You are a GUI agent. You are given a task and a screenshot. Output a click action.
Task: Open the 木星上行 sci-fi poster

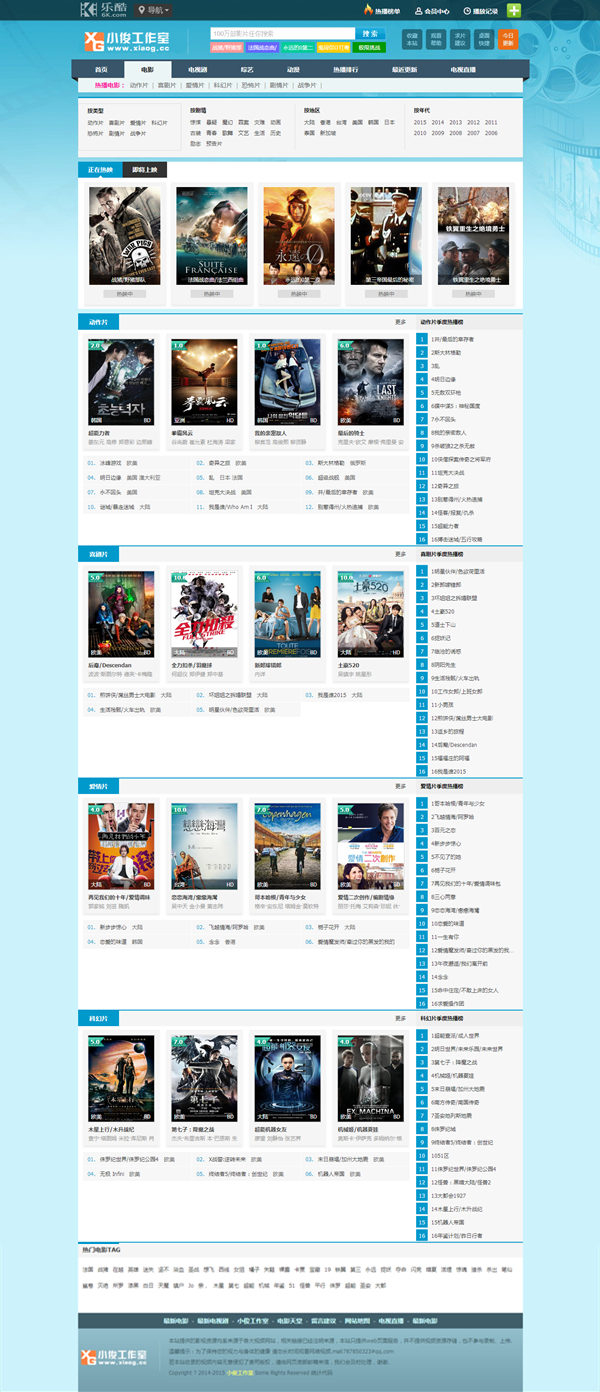(121, 1079)
